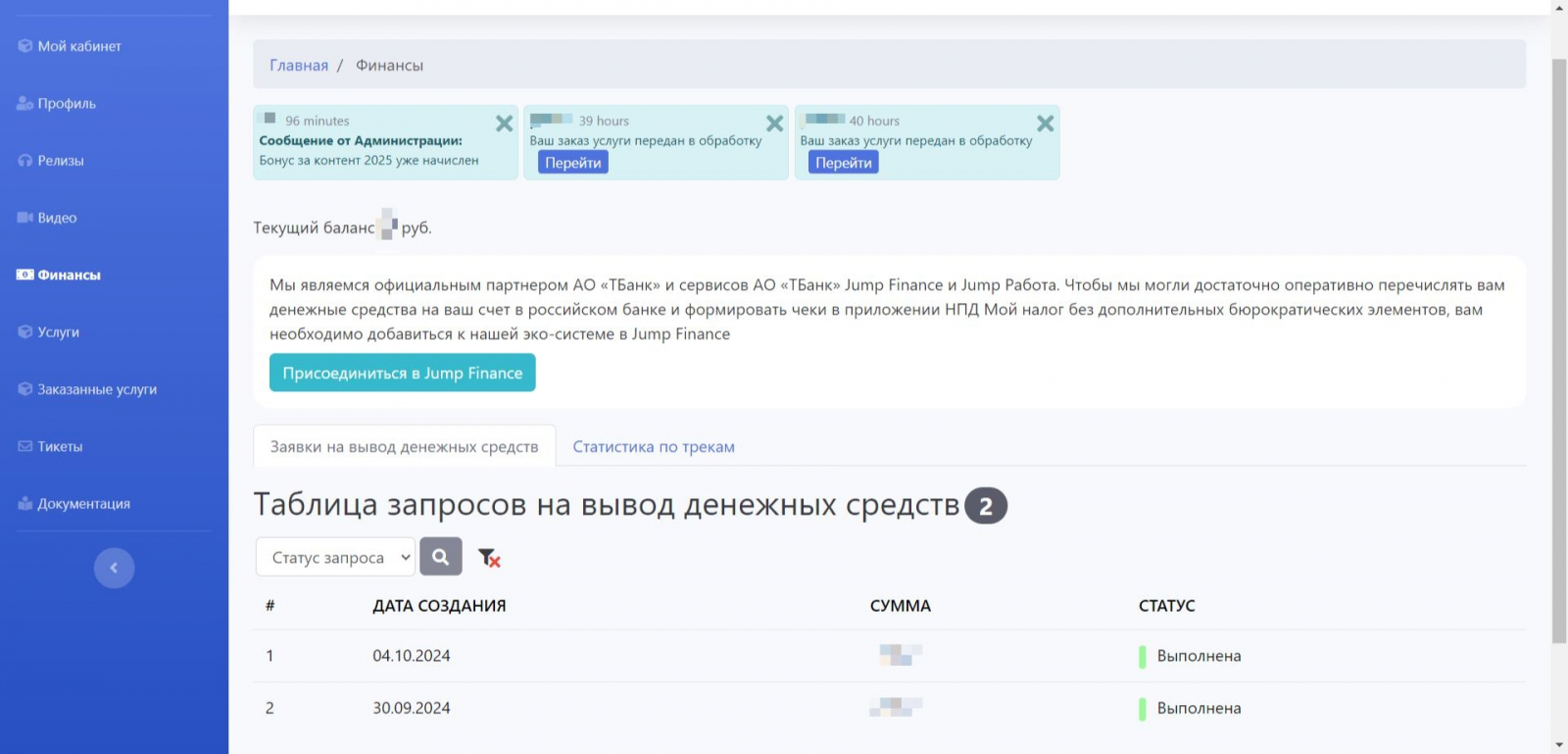This screenshot has height=754, width=1568.
Task: Click the ДАТА СОЗДАНИЯ column header
Action: click(439, 606)
